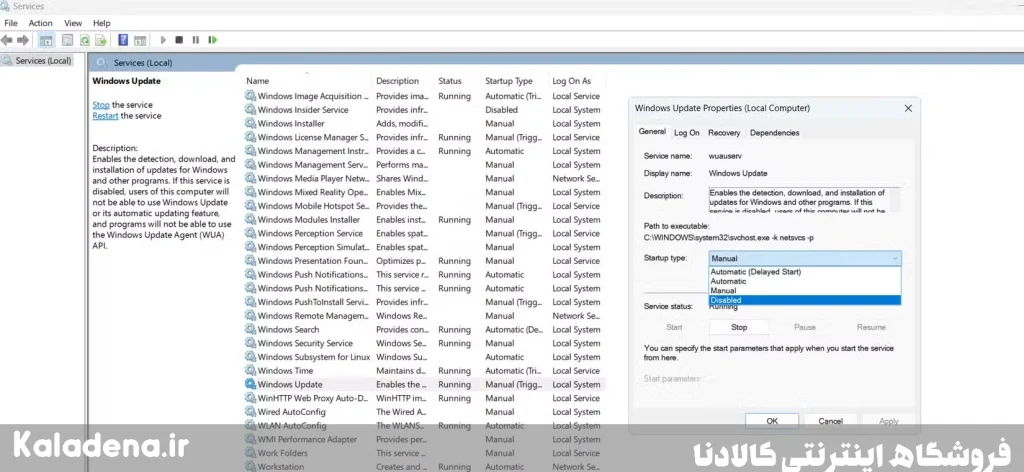This screenshot has width=1024, height=472.
Task: Click the gear icon beside Windows Insider Service
Action: coord(250,110)
